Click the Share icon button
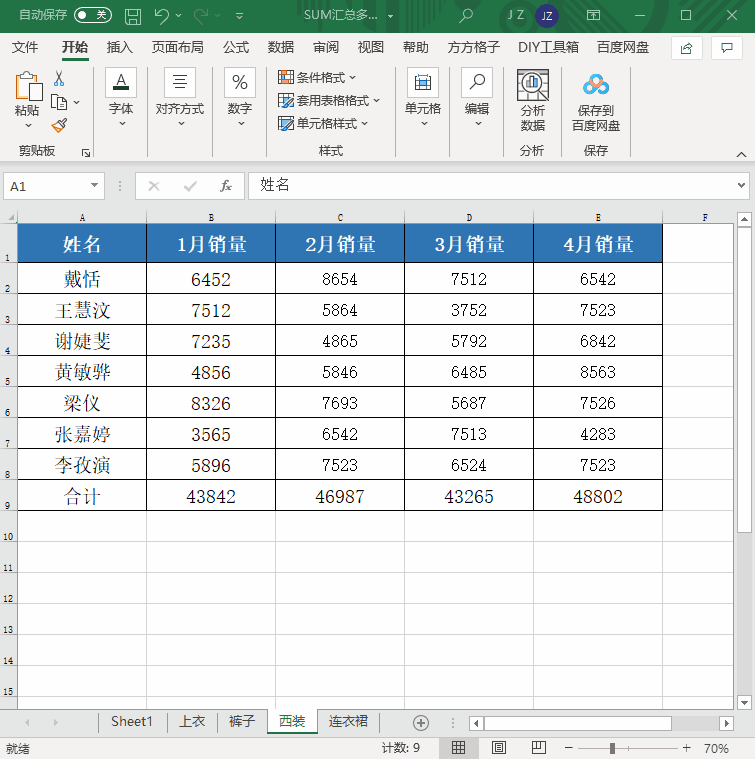Image resolution: width=755 pixels, height=759 pixels. [687, 48]
